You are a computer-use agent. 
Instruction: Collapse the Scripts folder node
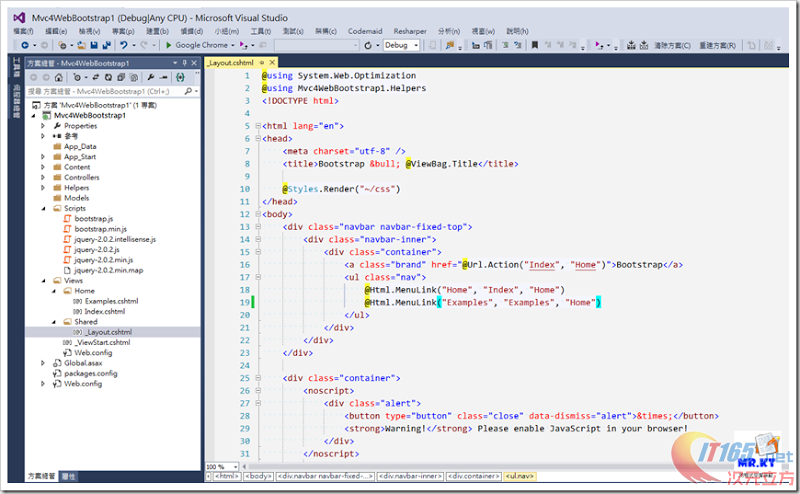[x=43, y=209]
